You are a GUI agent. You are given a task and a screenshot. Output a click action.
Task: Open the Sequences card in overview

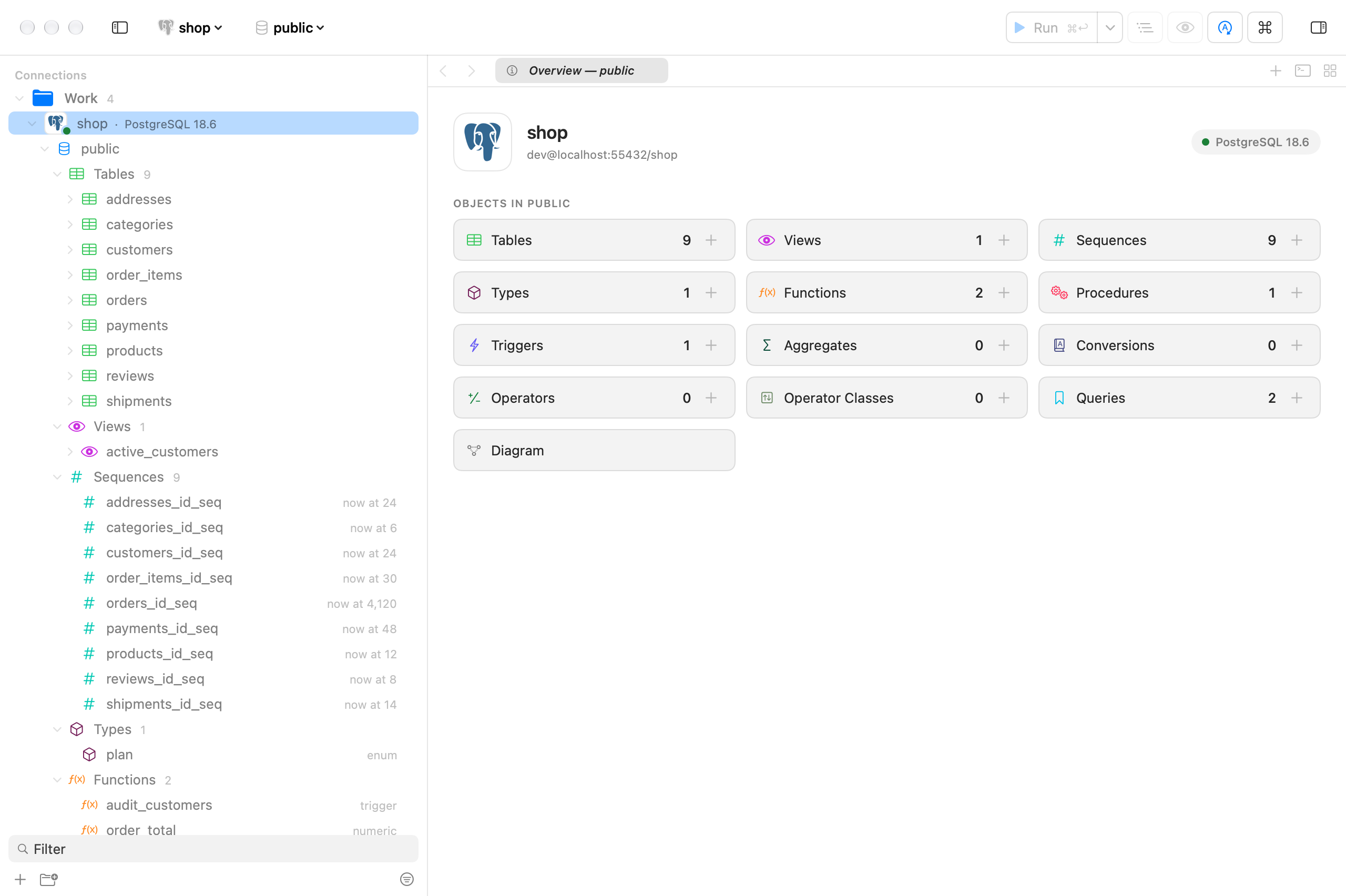(x=1179, y=240)
